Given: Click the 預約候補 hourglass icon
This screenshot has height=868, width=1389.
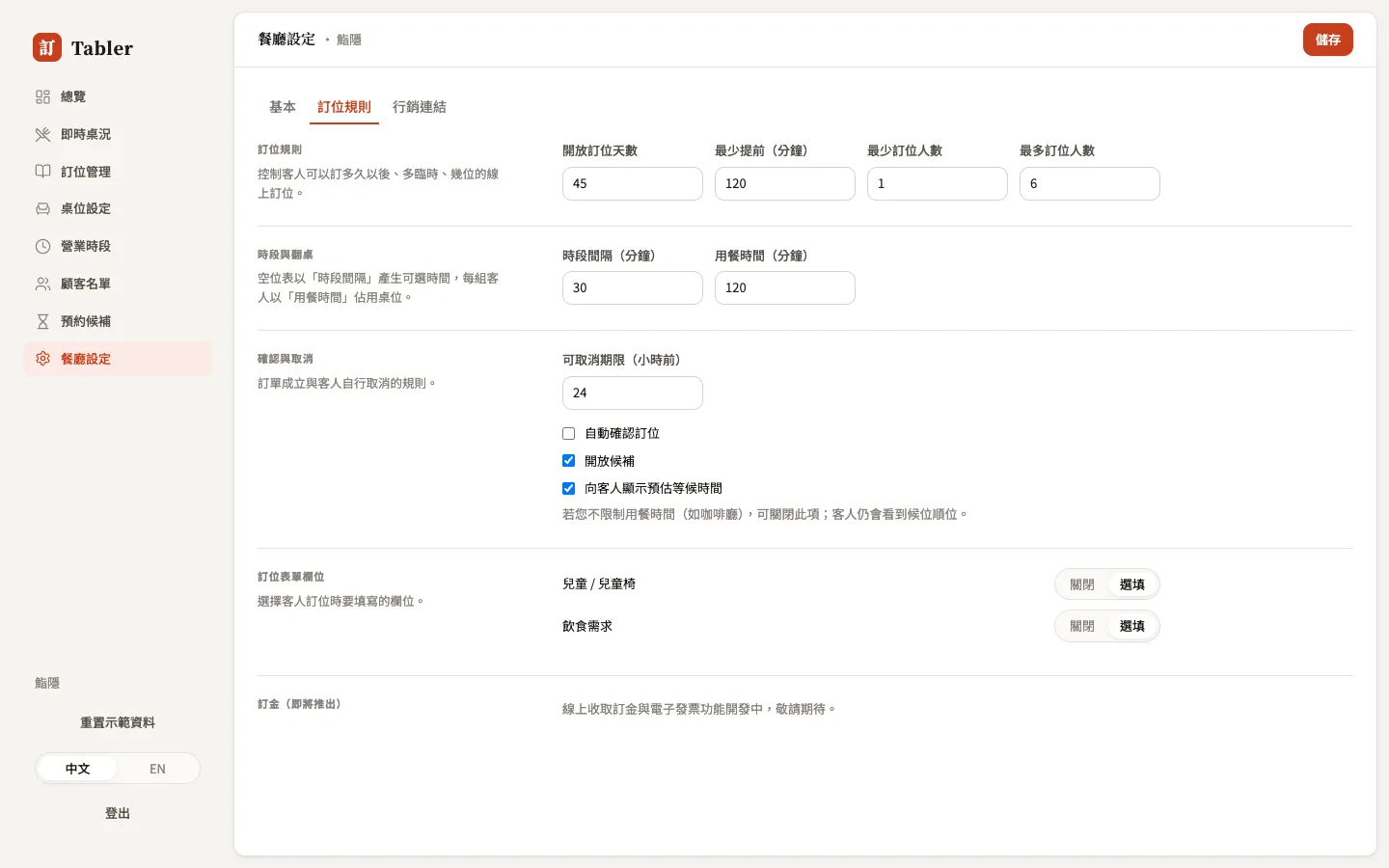Looking at the screenshot, I should [42, 321].
